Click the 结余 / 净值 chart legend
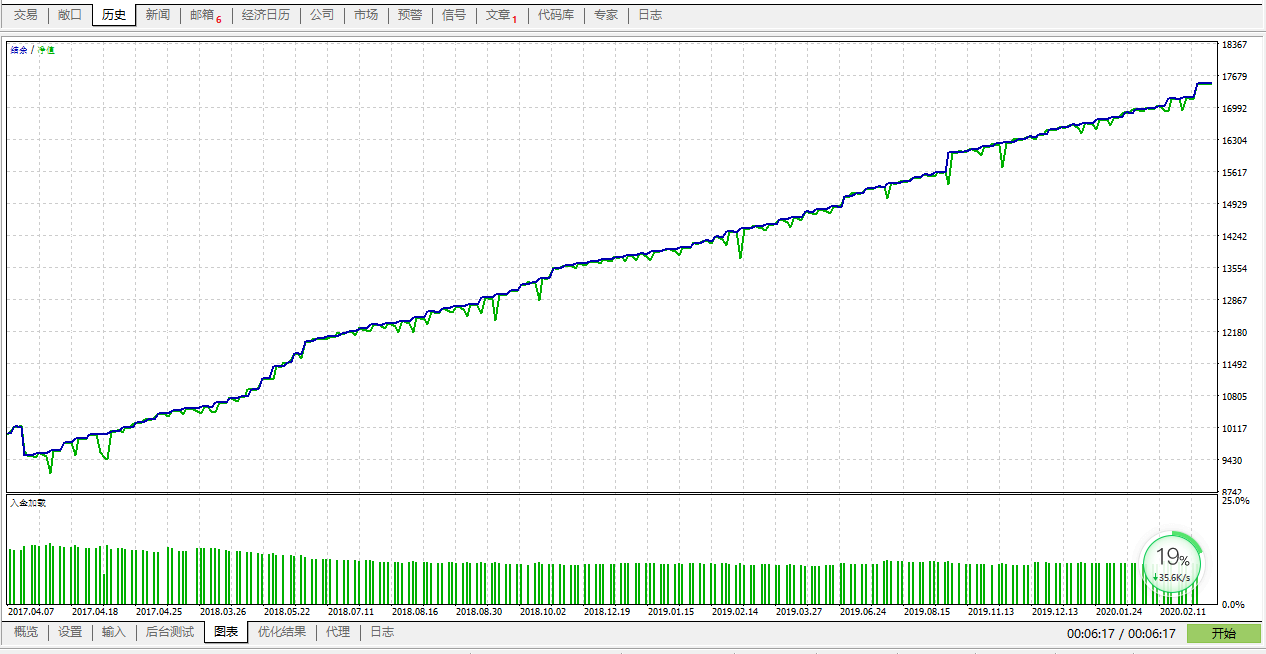1266x654 pixels. (33, 49)
